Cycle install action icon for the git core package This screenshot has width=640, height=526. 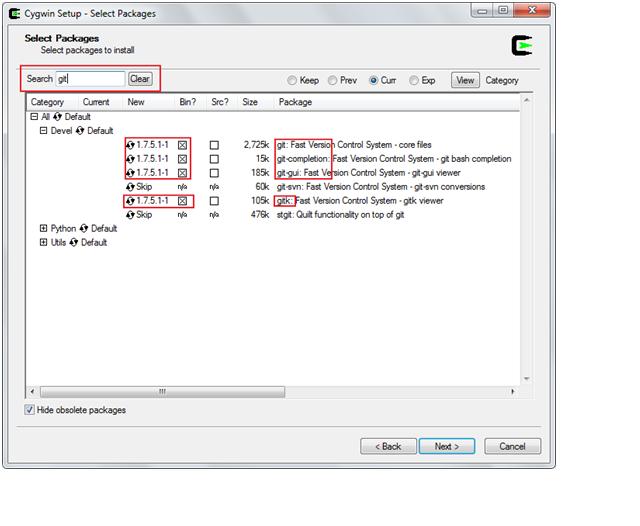(131, 145)
